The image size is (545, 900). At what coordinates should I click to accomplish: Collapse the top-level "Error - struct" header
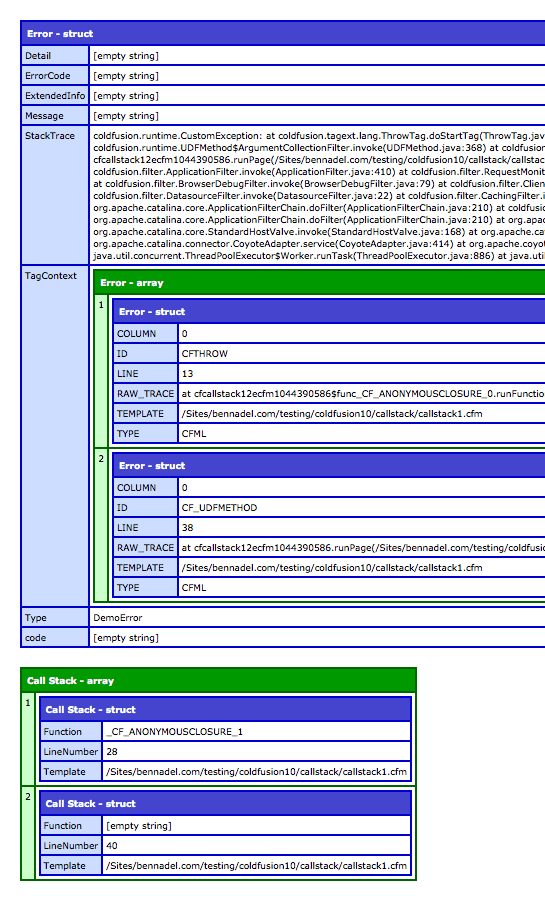(x=283, y=34)
